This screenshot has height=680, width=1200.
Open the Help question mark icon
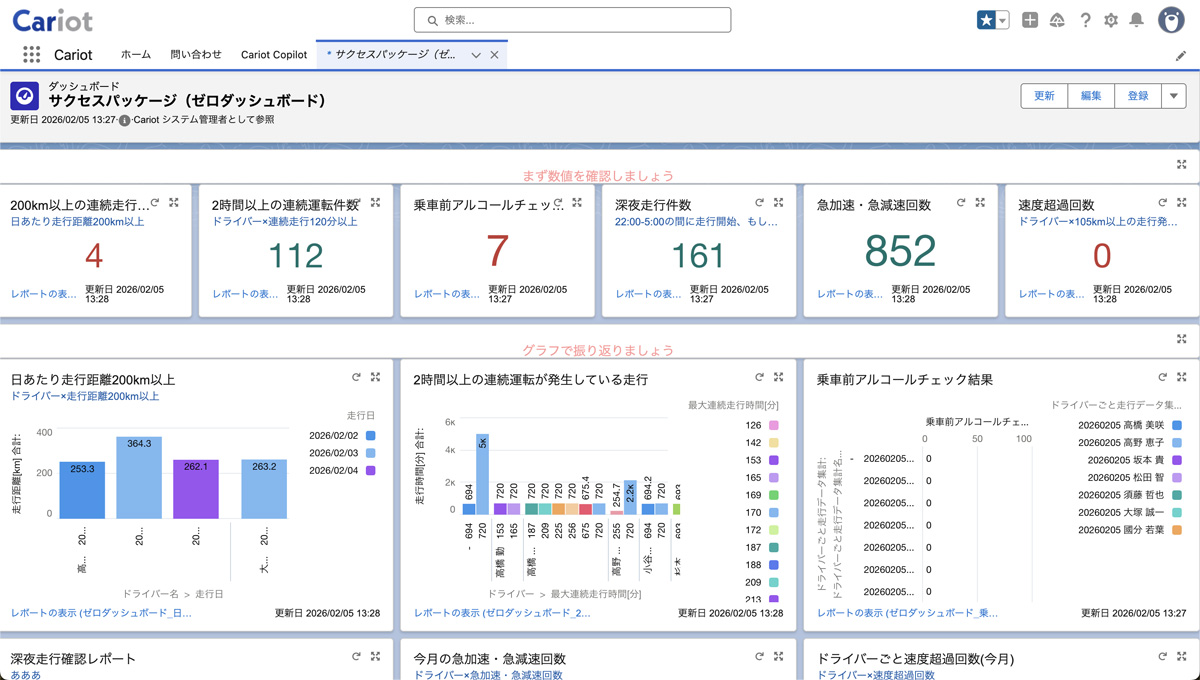pos(1085,20)
